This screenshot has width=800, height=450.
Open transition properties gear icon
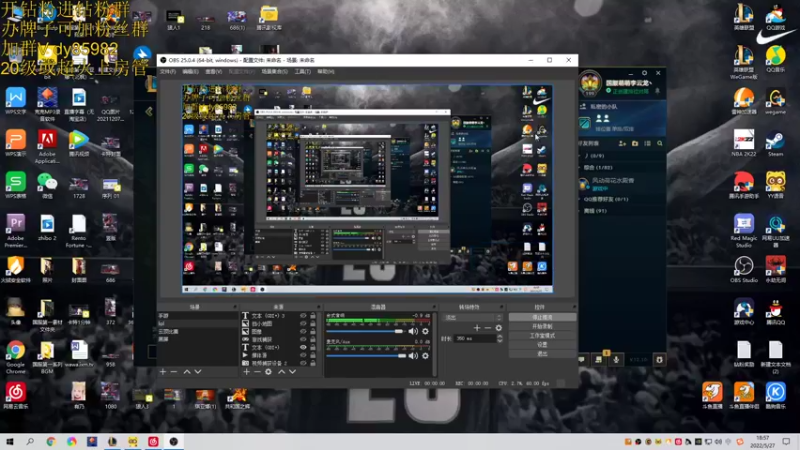498,328
